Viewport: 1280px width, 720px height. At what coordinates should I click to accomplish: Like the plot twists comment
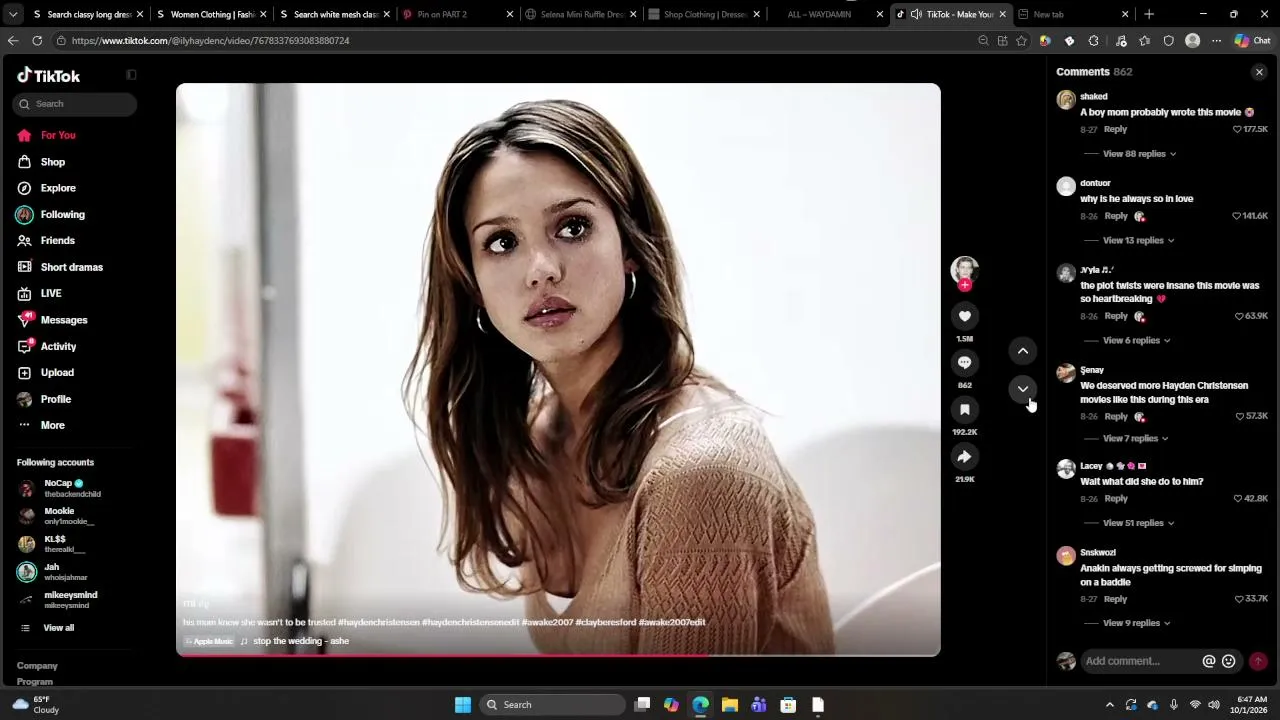coord(1239,316)
